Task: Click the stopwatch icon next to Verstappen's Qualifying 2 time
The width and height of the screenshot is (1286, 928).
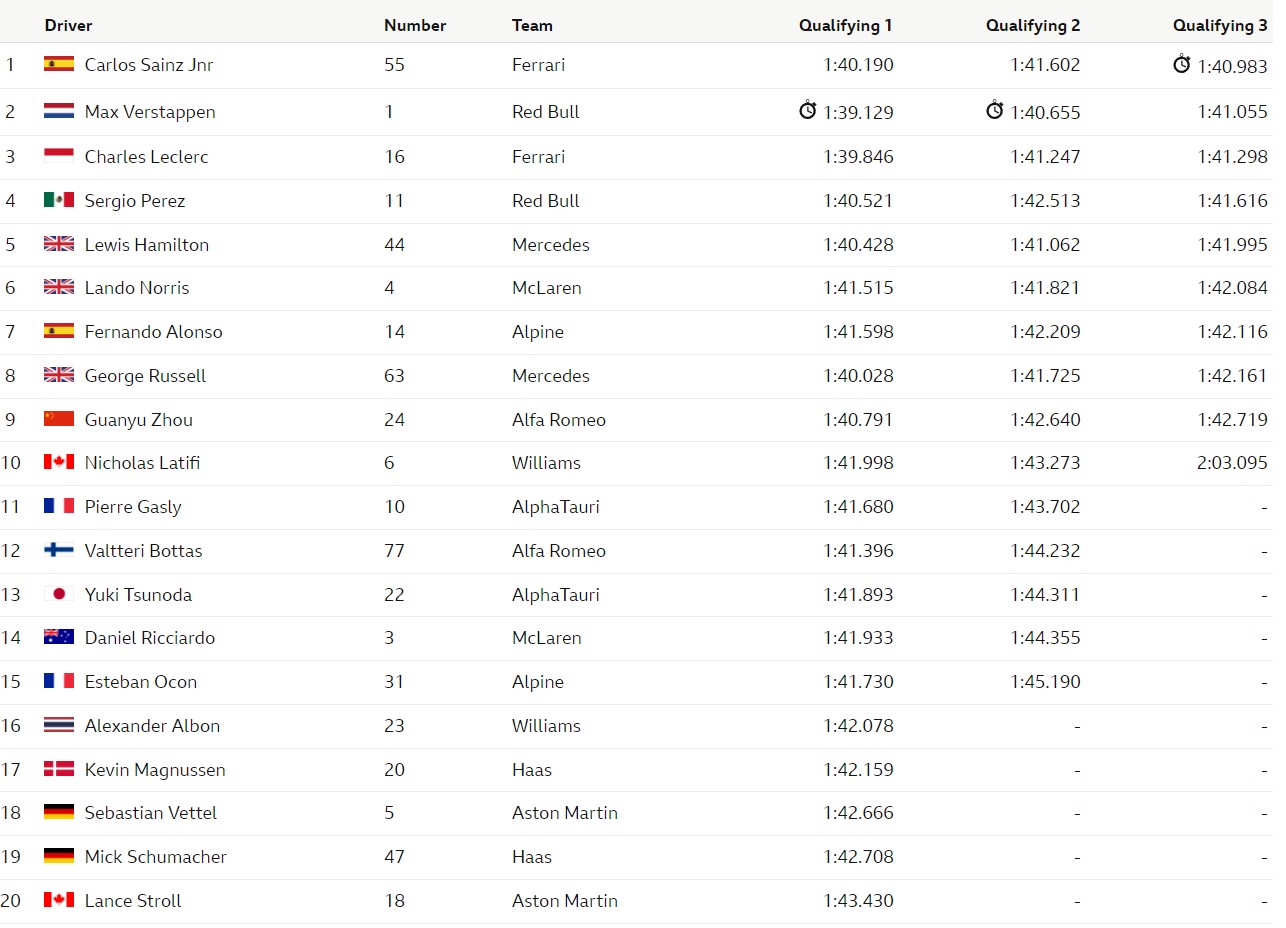Action: pos(995,110)
